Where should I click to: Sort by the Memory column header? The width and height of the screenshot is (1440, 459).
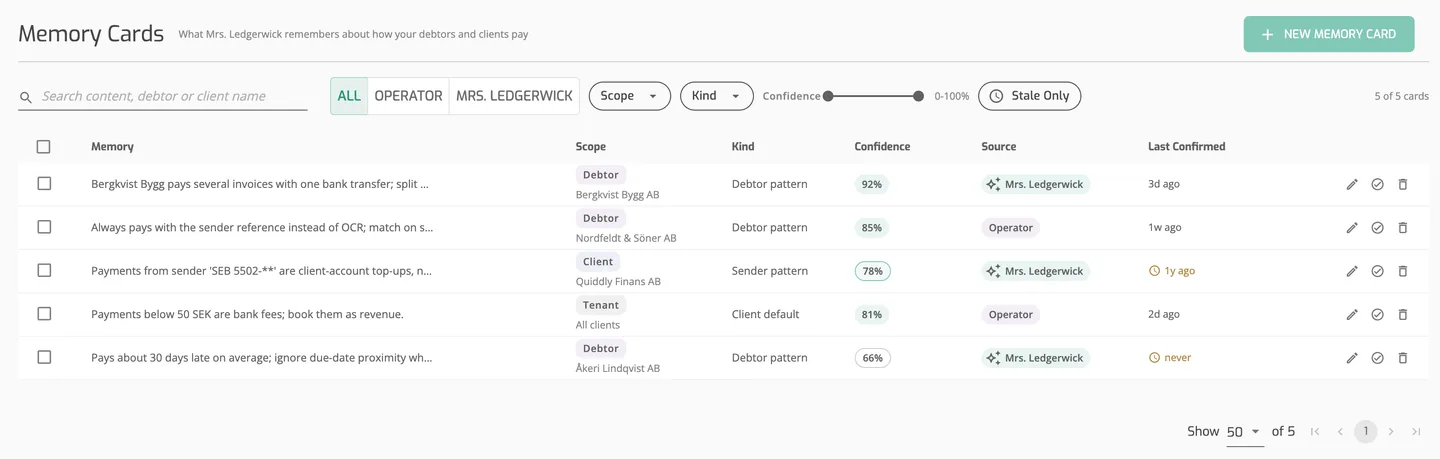112,146
